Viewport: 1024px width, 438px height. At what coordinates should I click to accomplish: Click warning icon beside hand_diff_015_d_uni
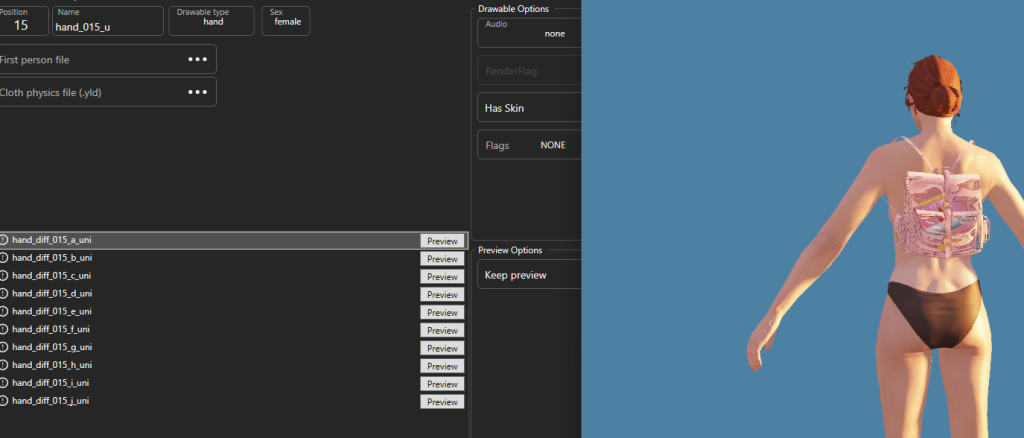coord(4,294)
